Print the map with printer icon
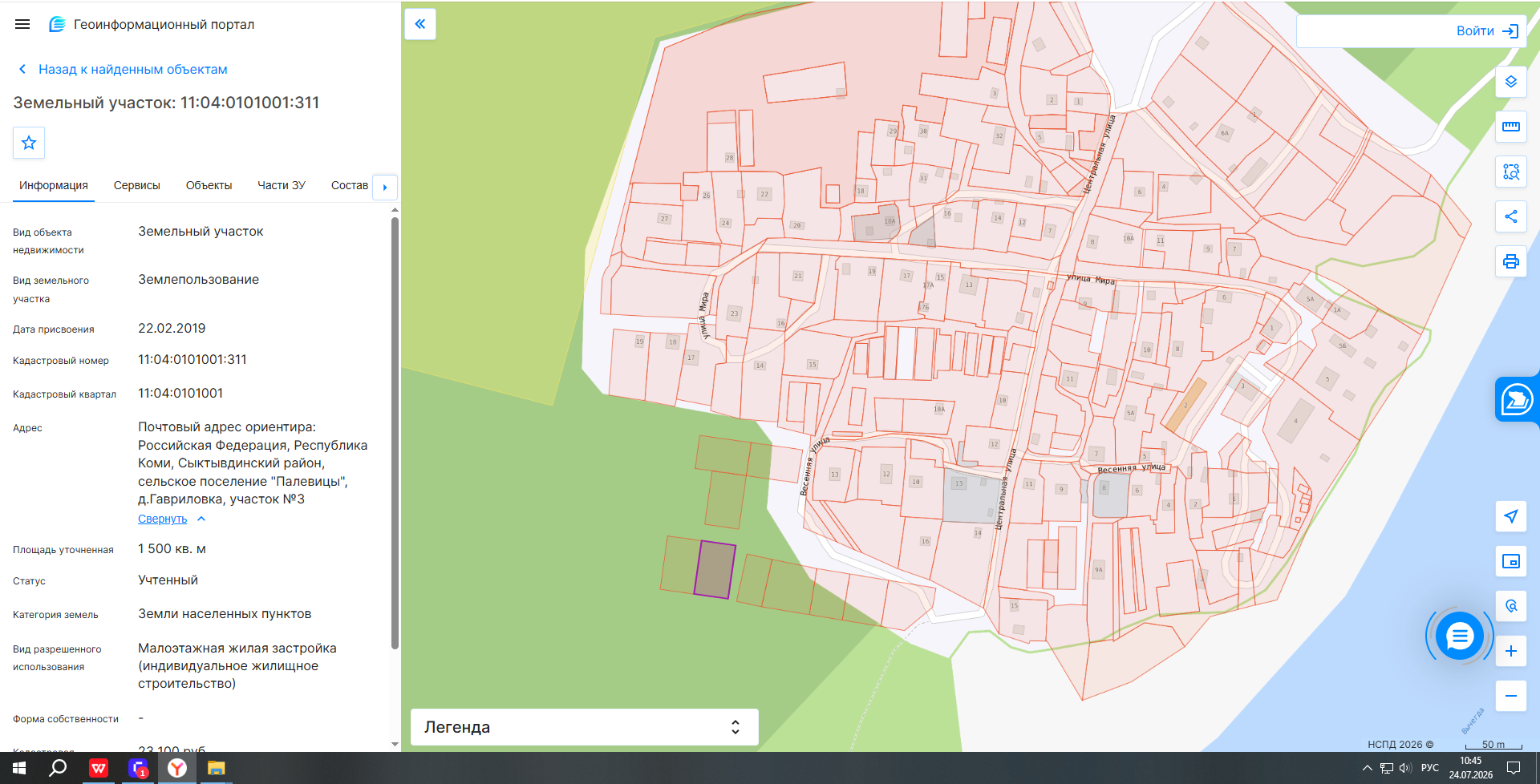Viewport: 1540px width, 784px height. click(1511, 261)
